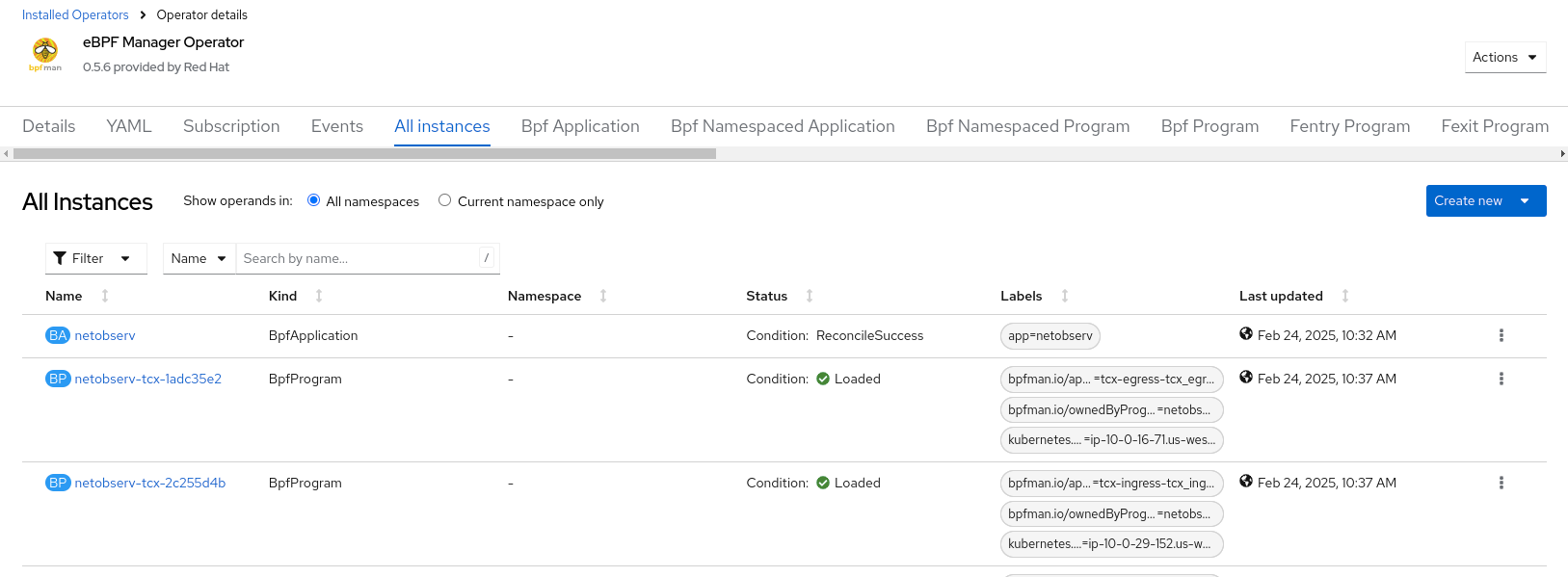Screen dimensions: 1568x577
Task: Switch to the YAML tab
Action: pos(129,126)
